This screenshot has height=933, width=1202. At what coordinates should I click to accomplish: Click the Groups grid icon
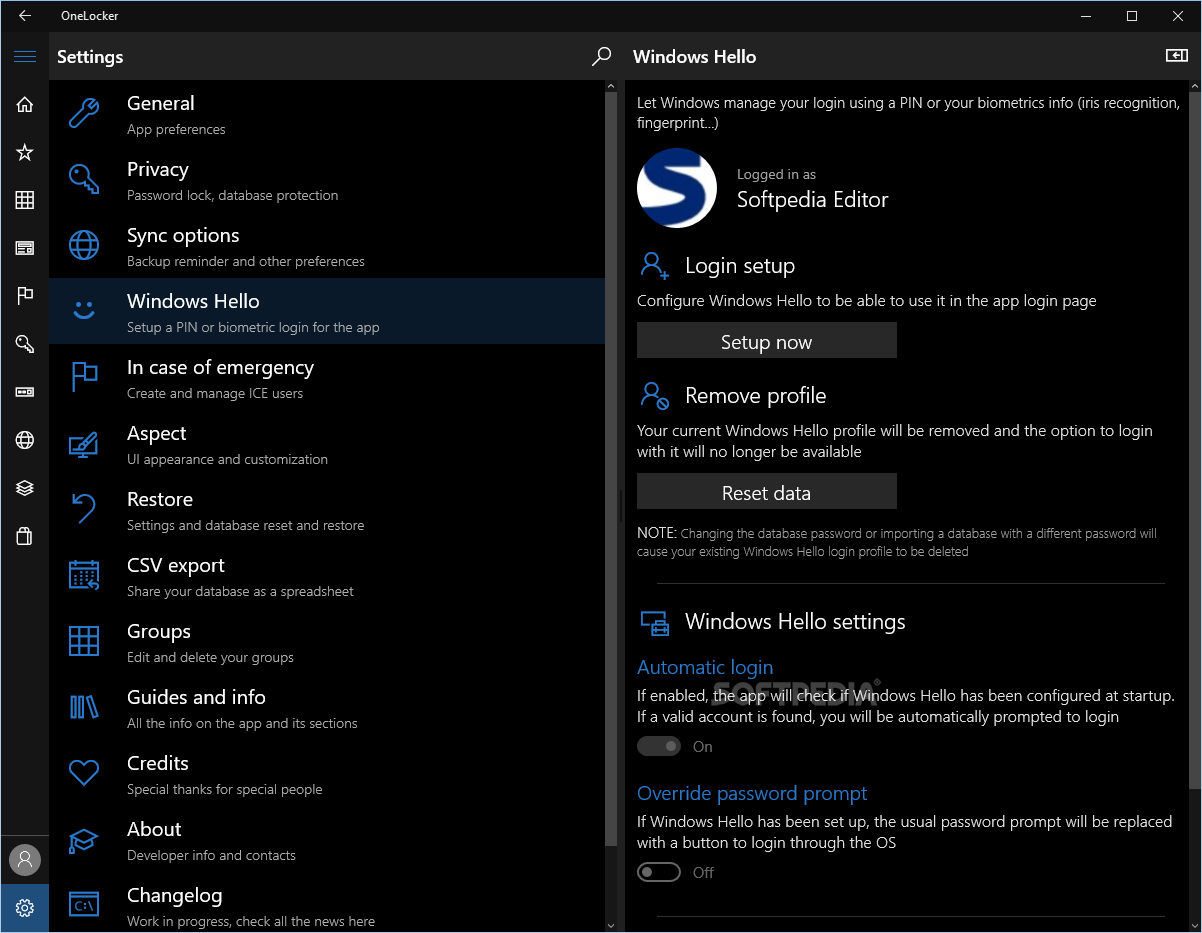point(84,641)
